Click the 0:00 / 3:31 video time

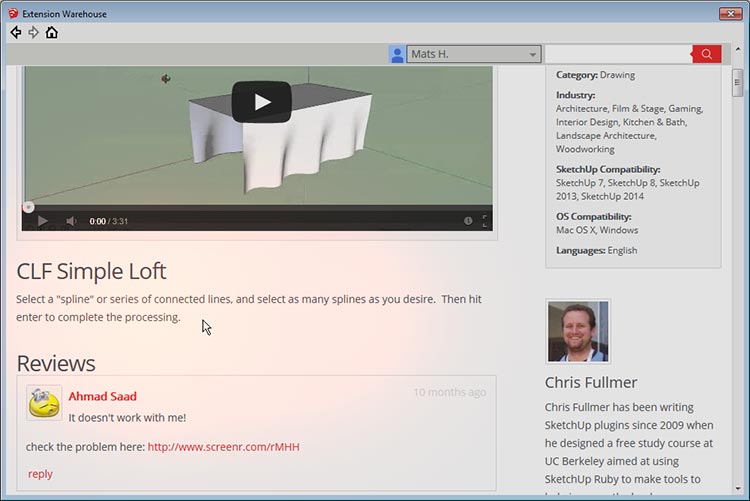pos(109,221)
